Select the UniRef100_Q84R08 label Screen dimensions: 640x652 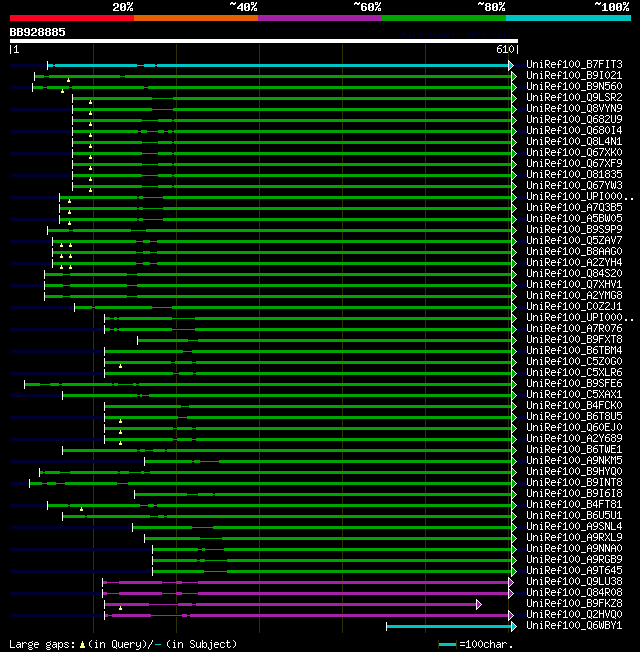pyautogui.click(x=574, y=593)
